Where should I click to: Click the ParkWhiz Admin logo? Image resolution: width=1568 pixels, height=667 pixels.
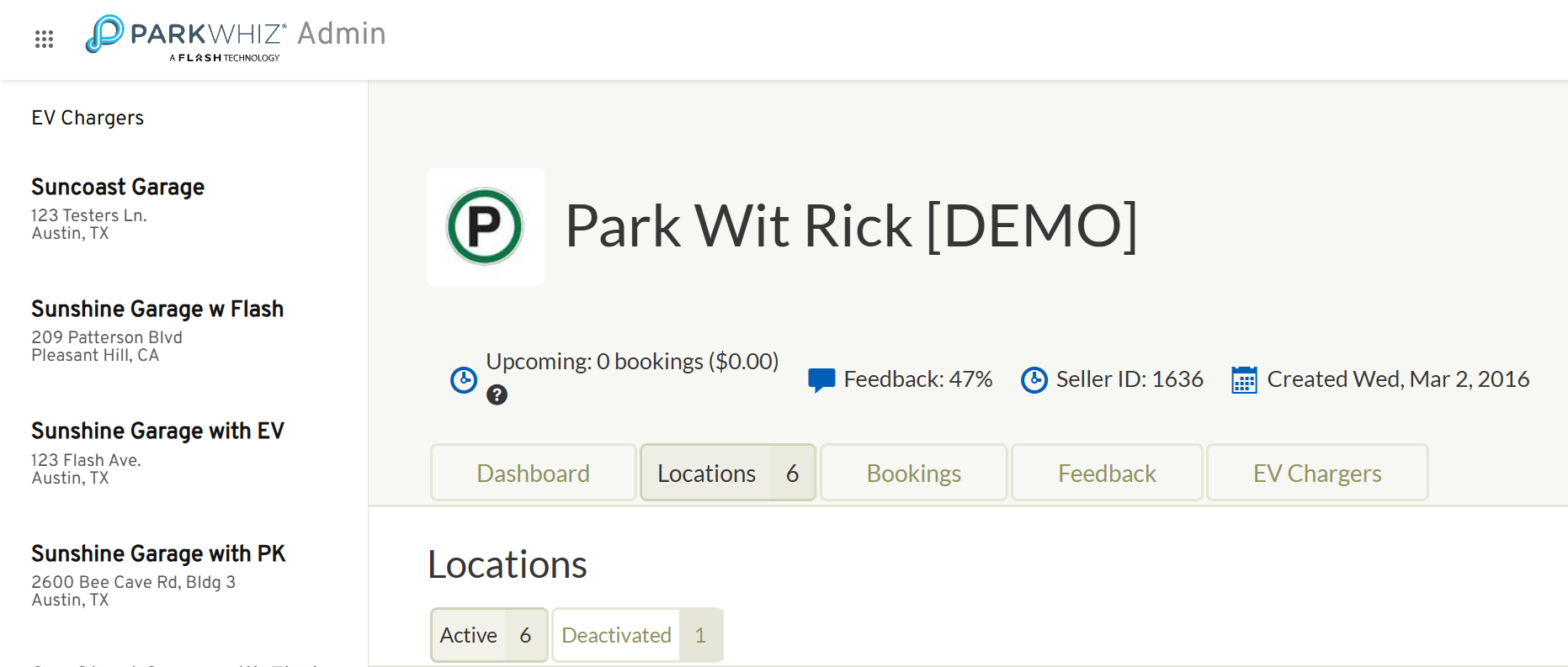pyautogui.click(x=236, y=38)
